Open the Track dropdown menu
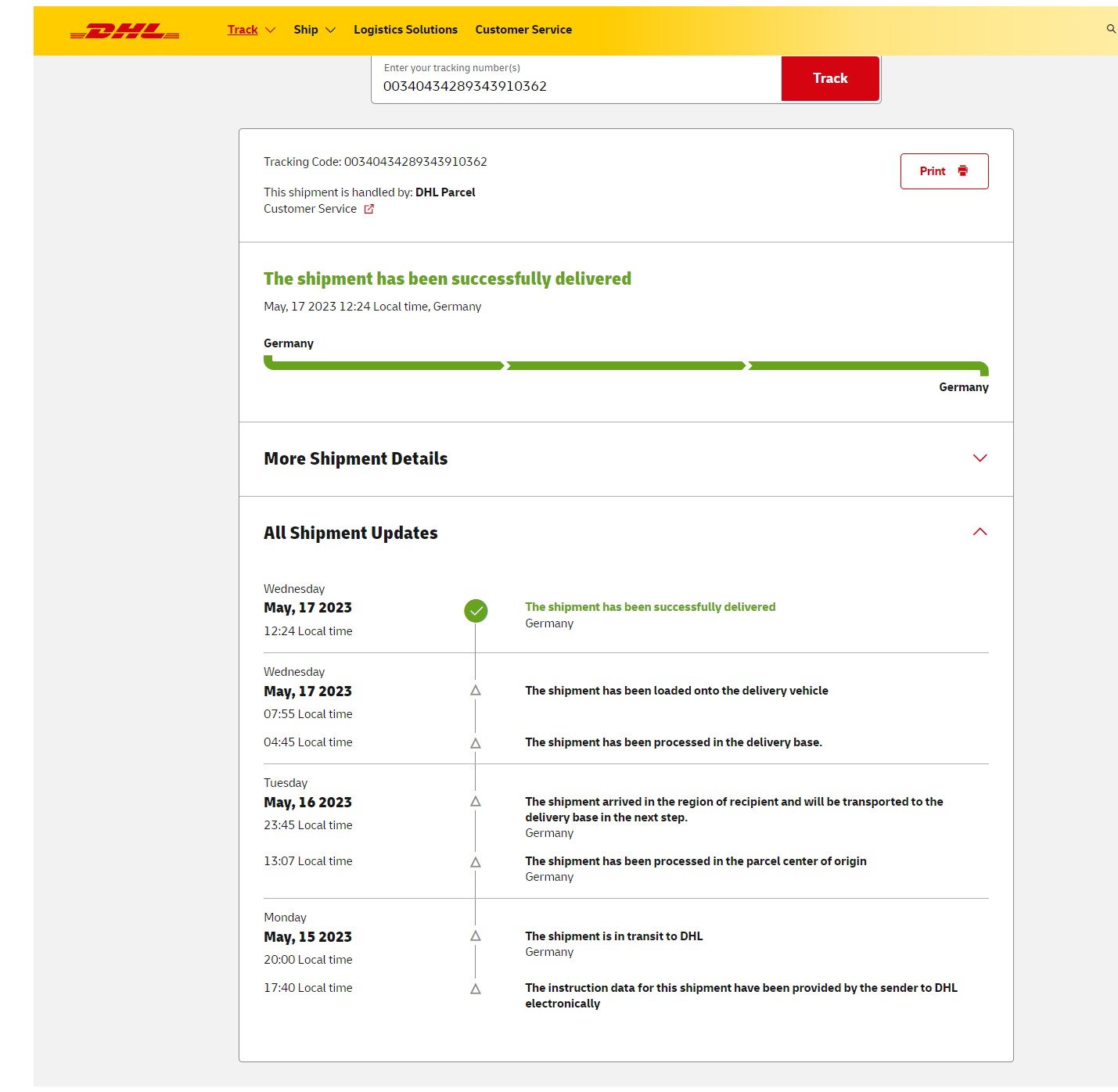Viewport: 1118px width, 1092px height. coord(250,30)
